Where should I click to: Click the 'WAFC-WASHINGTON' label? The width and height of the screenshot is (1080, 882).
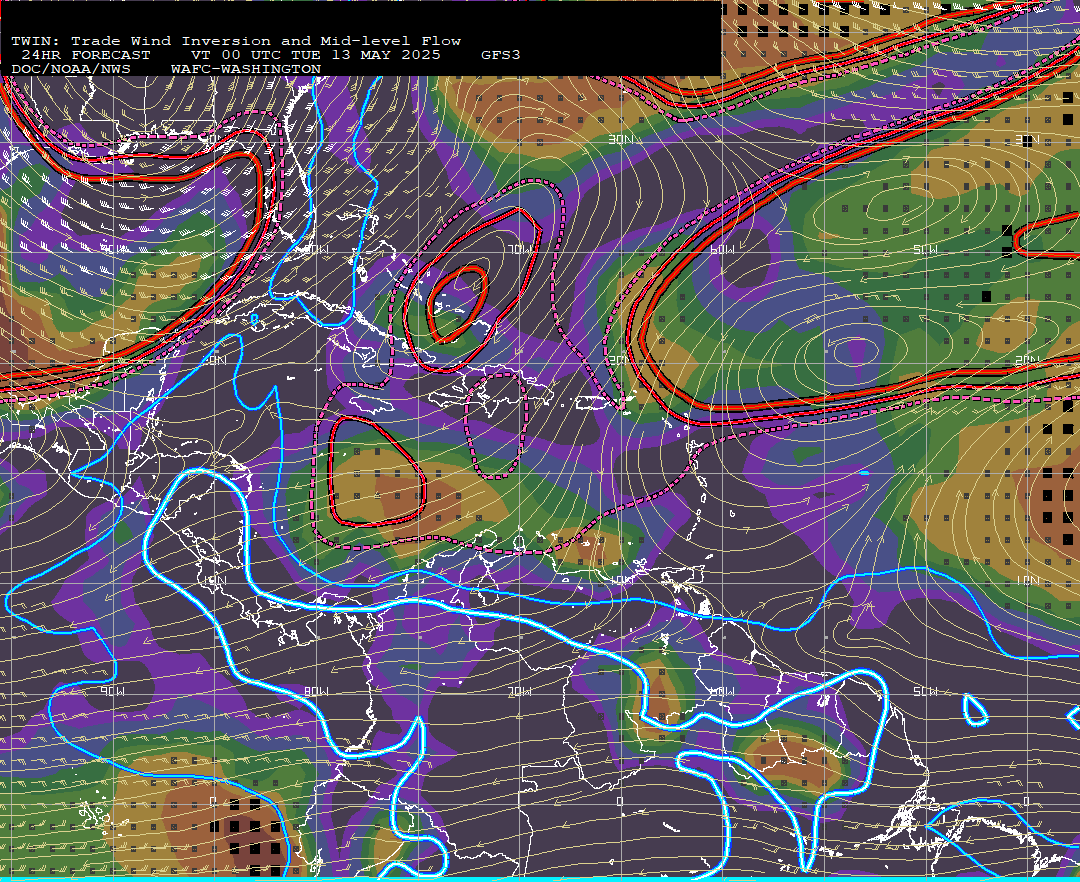coord(245,70)
